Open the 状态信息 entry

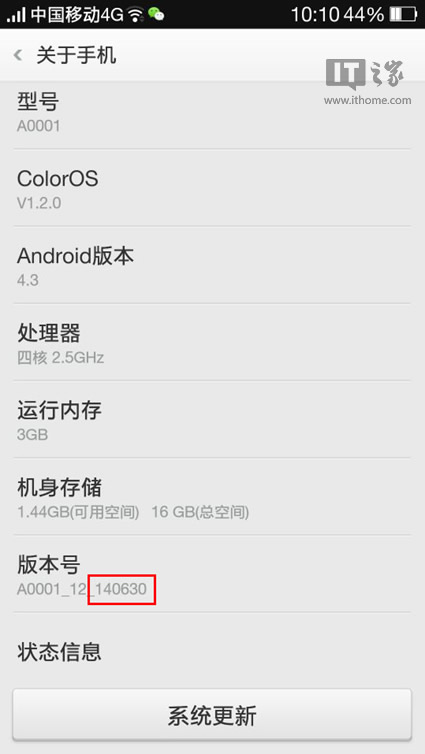click(x=212, y=651)
